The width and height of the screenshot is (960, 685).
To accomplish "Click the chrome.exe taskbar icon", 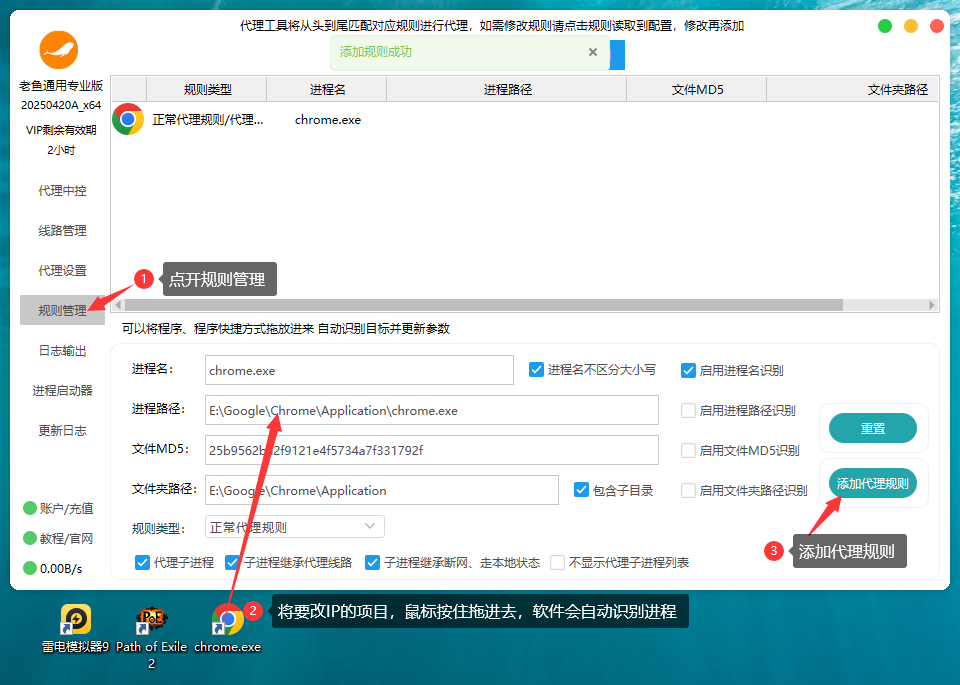I will [226, 620].
